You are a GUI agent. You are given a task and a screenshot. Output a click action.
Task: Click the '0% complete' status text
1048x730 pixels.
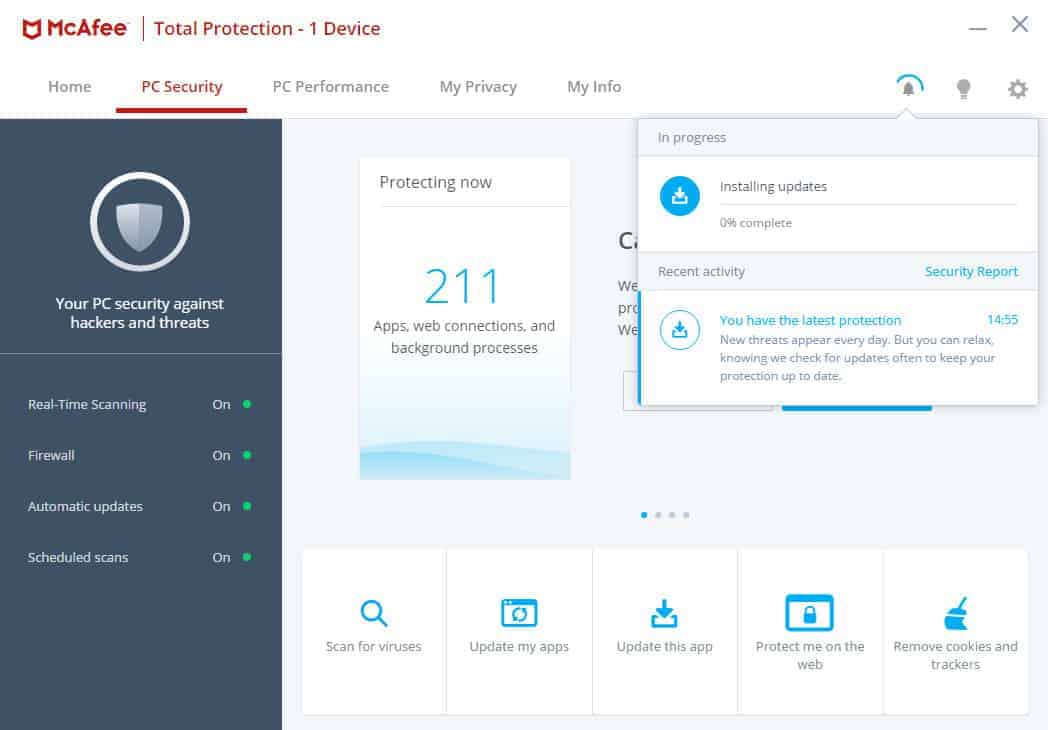coord(755,223)
